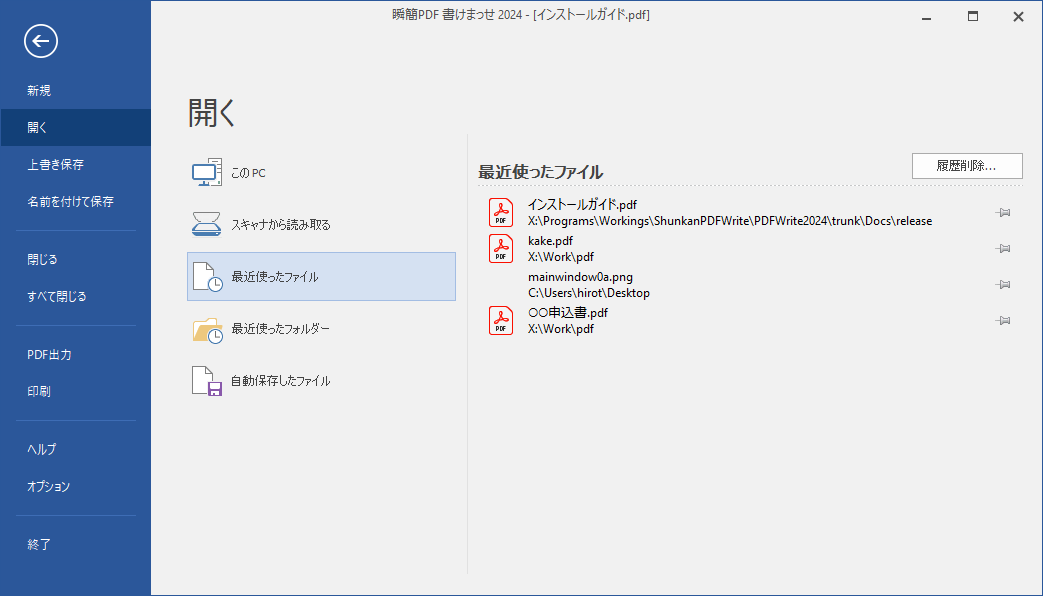Image resolution: width=1043 pixels, height=596 pixels.
Task: Click the このPC computer icon
Action: tap(207, 173)
